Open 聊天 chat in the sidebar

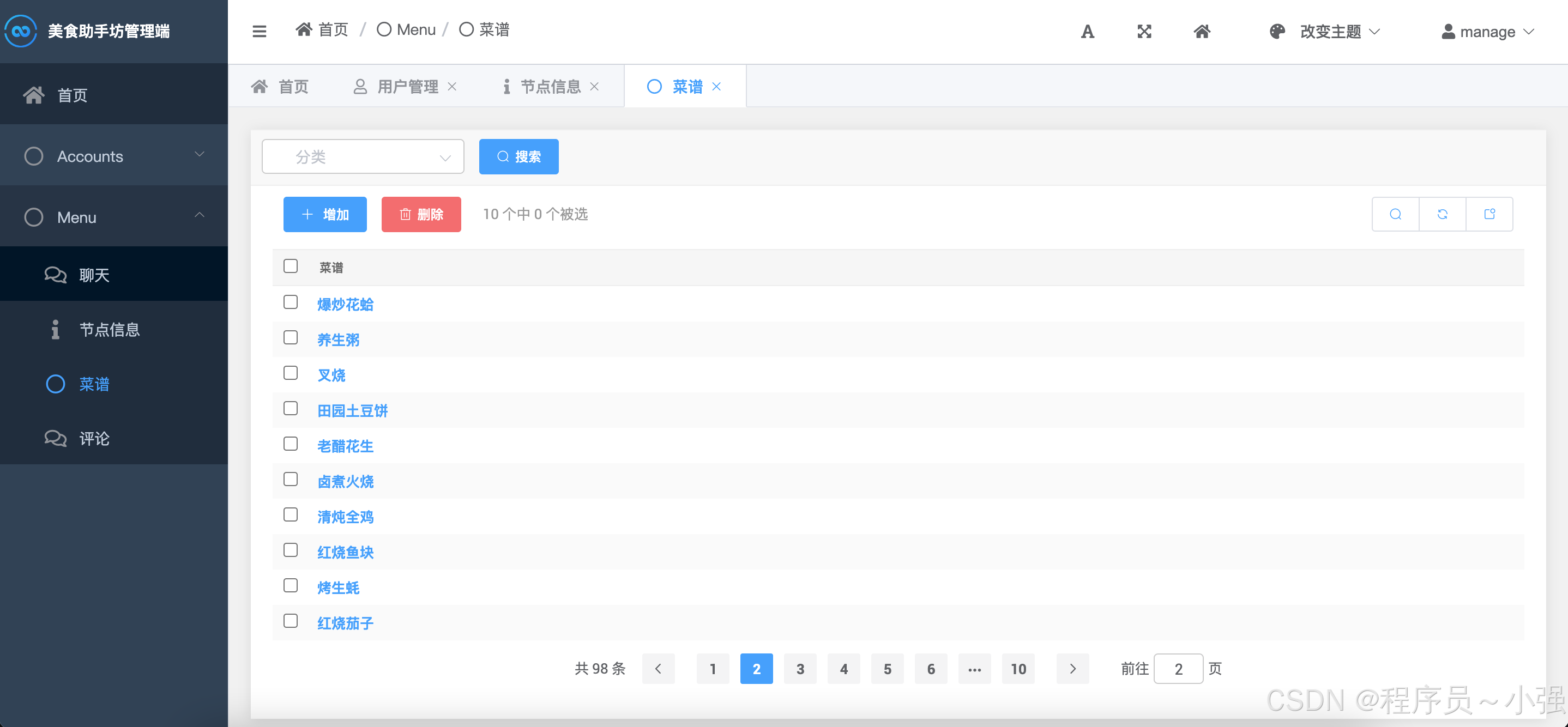pyautogui.click(x=94, y=275)
